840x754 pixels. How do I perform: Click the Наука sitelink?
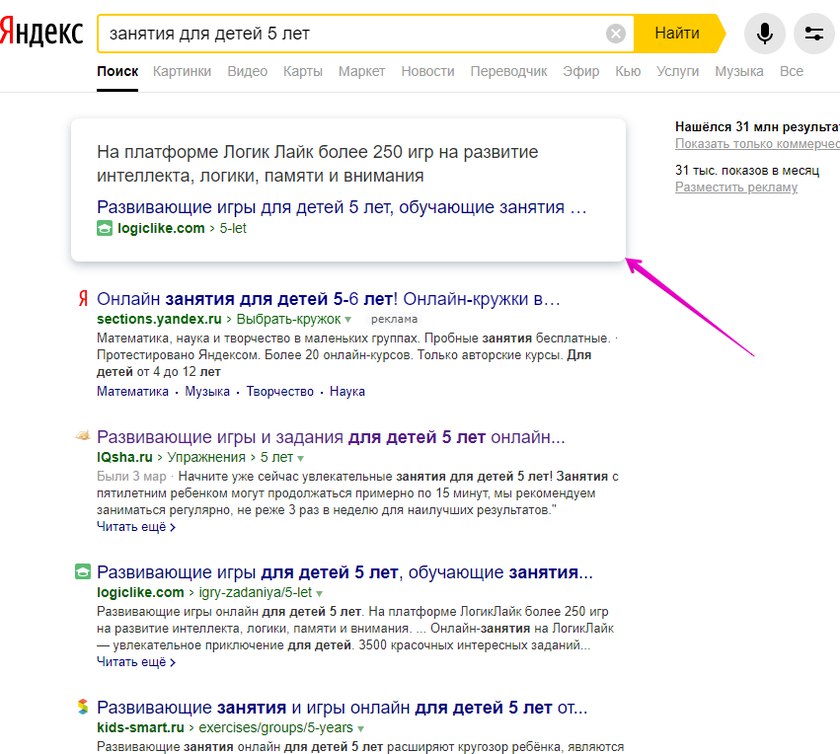[x=347, y=392]
